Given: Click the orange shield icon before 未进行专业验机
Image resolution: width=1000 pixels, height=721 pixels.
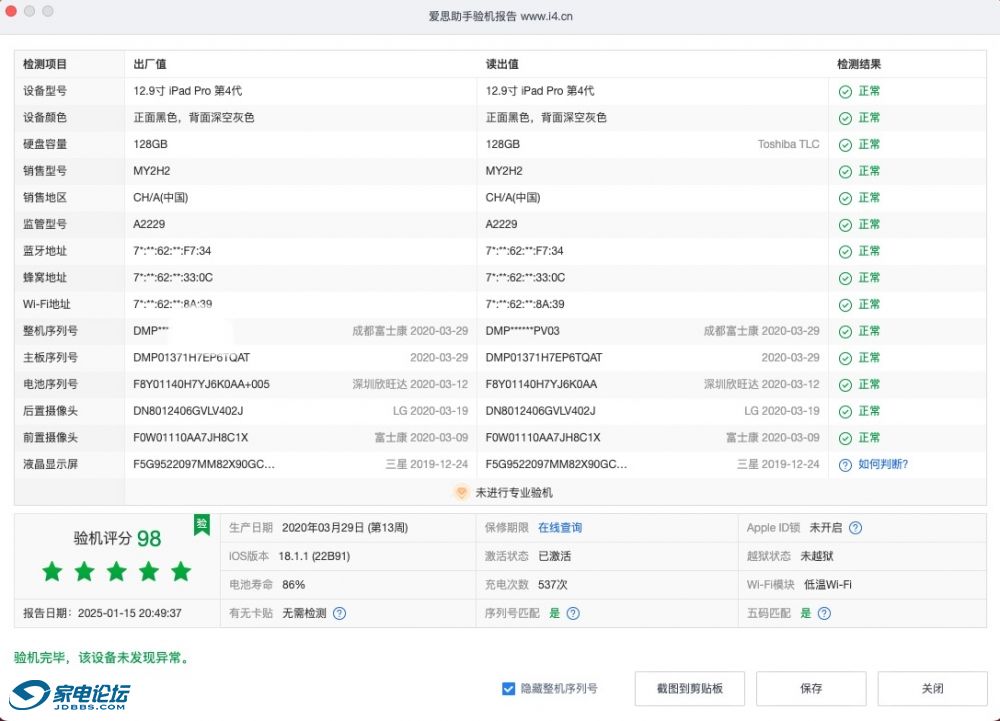Looking at the screenshot, I should tap(461, 493).
